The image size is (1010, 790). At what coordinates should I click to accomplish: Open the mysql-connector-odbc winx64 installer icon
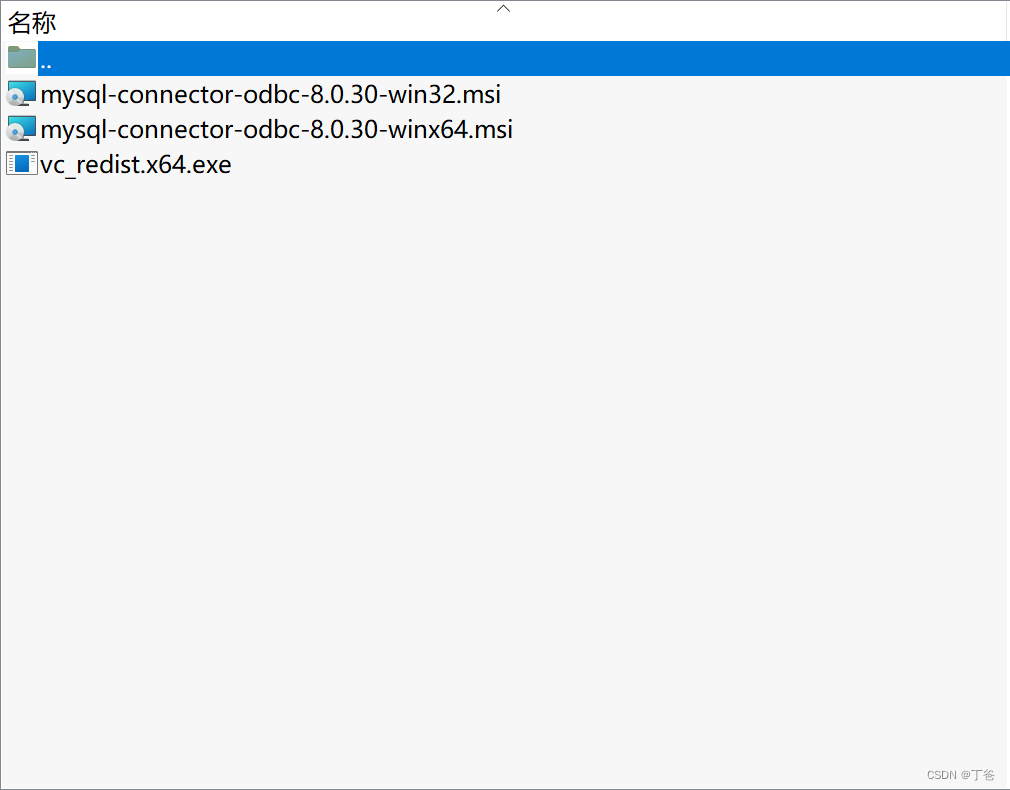pos(20,128)
